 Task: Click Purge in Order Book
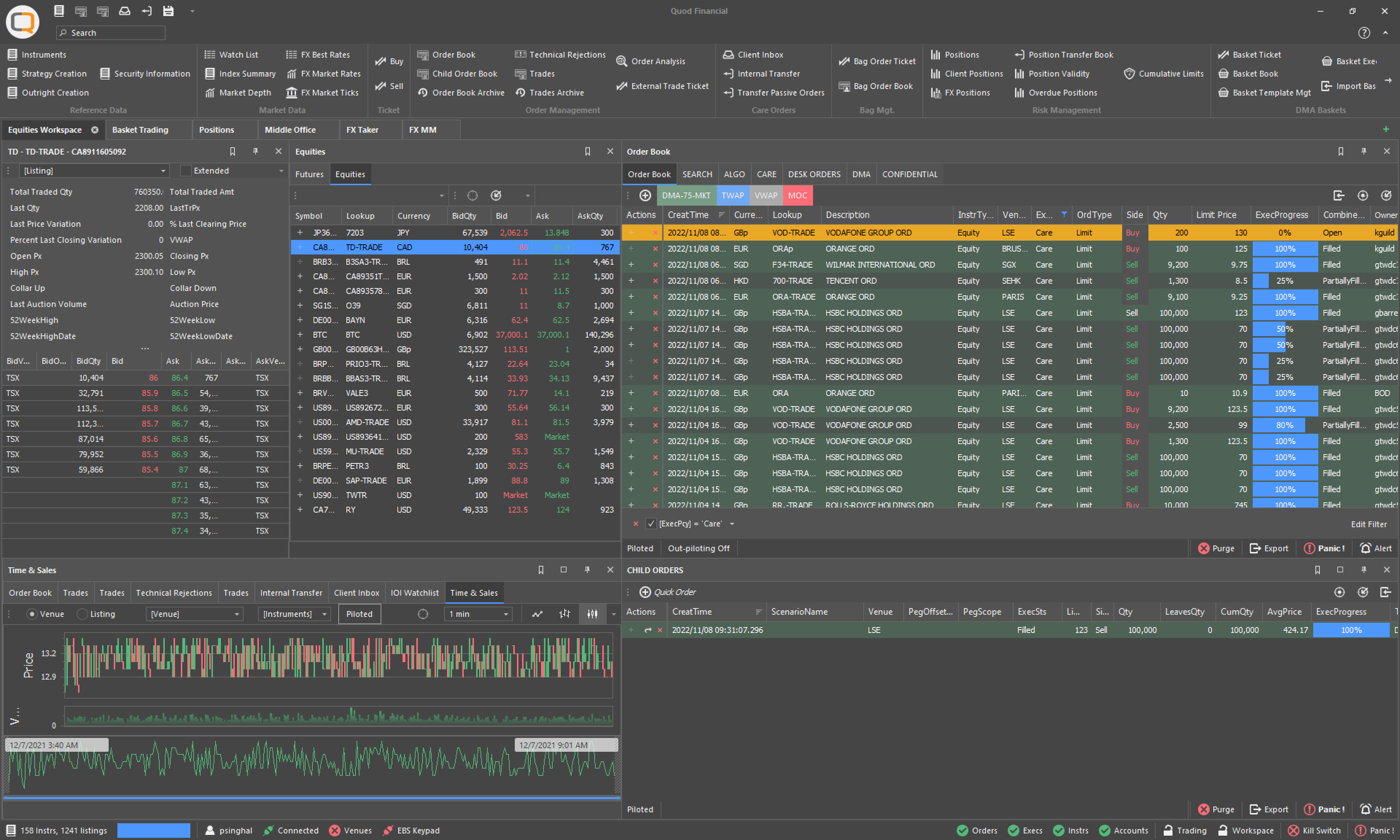1216,548
